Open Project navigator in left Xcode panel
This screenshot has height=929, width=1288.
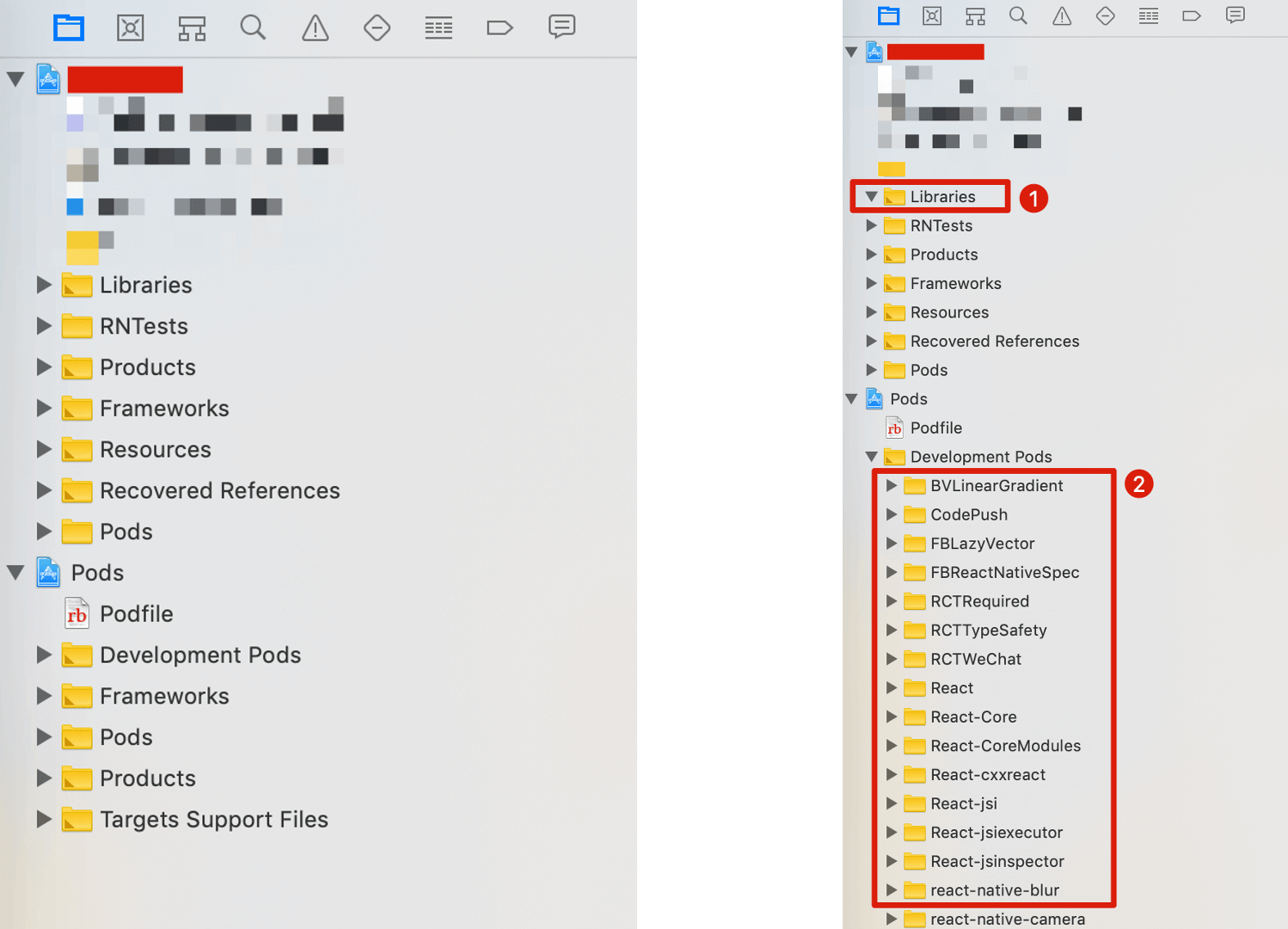(69, 28)
